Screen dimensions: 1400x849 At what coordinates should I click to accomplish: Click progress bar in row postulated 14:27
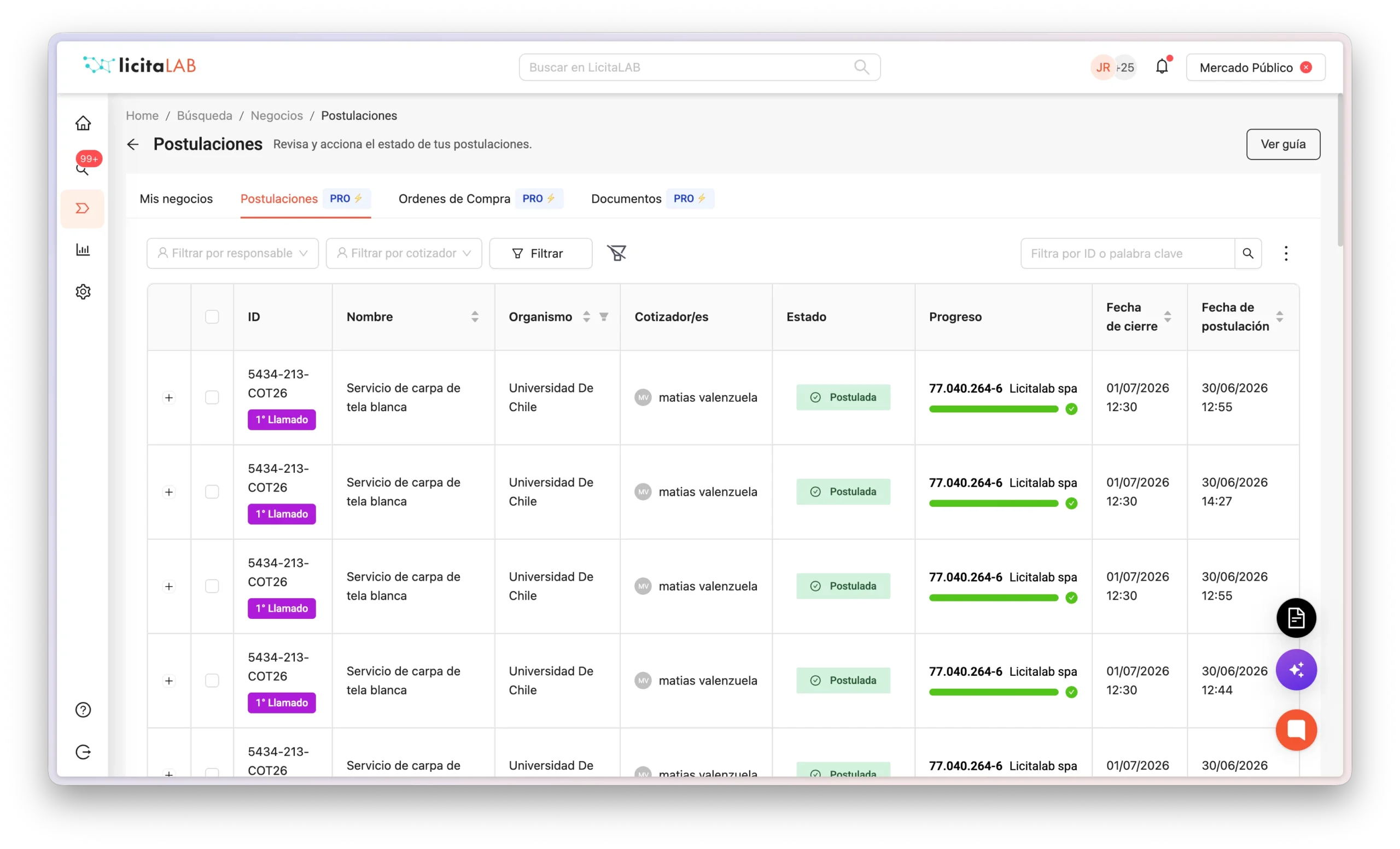(994, 503)
